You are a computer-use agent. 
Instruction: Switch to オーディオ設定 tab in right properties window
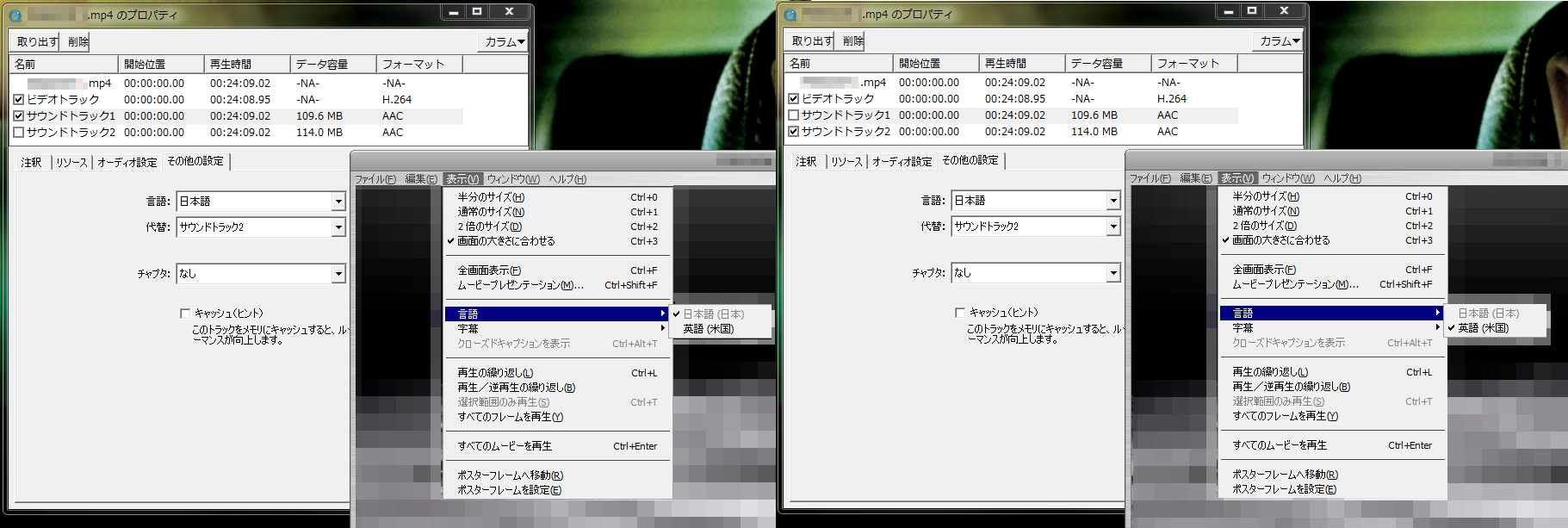click(x=902, y=161)
